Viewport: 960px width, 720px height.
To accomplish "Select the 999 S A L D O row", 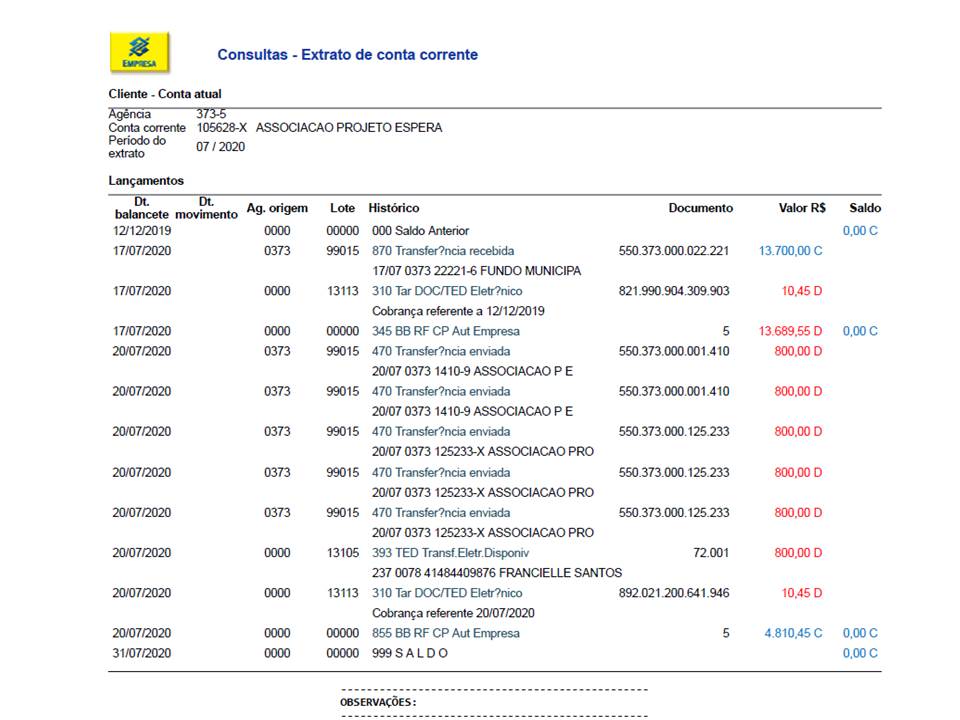I will pyautogui.click(x=409, y=653).
